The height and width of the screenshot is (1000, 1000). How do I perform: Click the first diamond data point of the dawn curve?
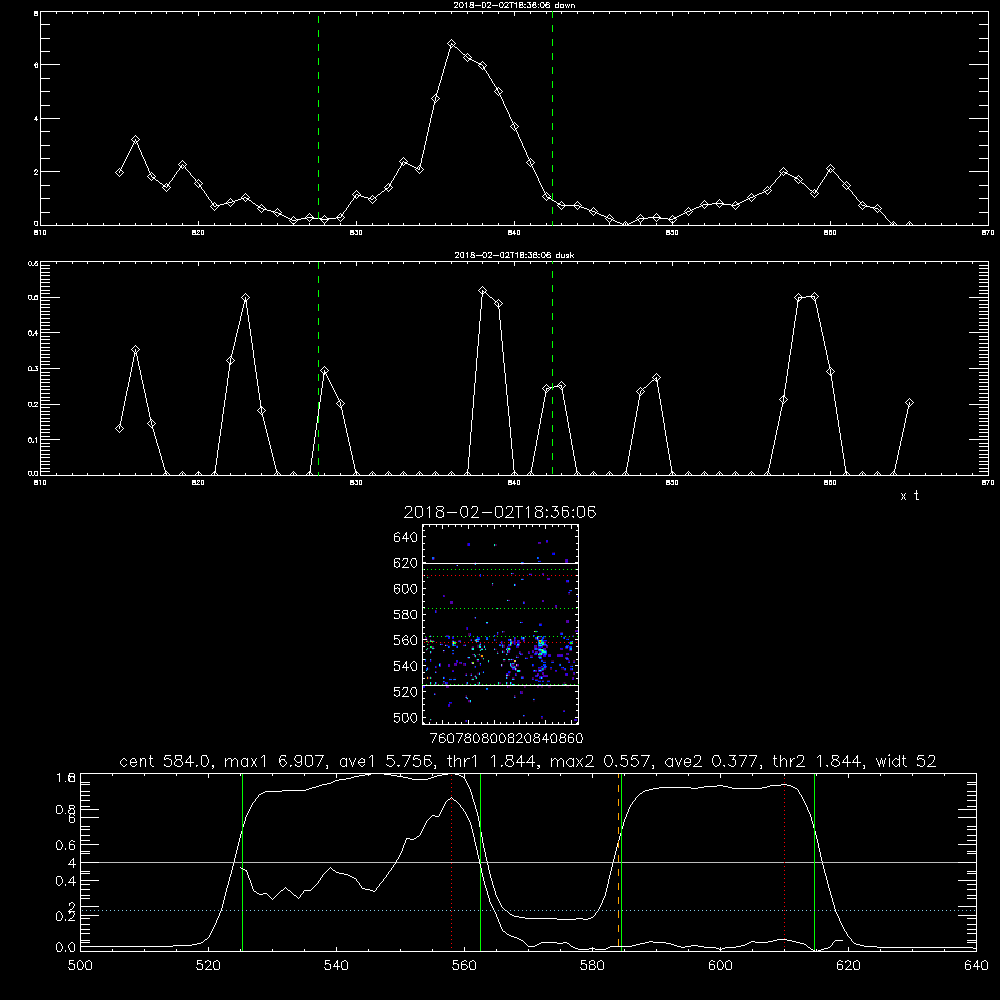pos(119,173)
